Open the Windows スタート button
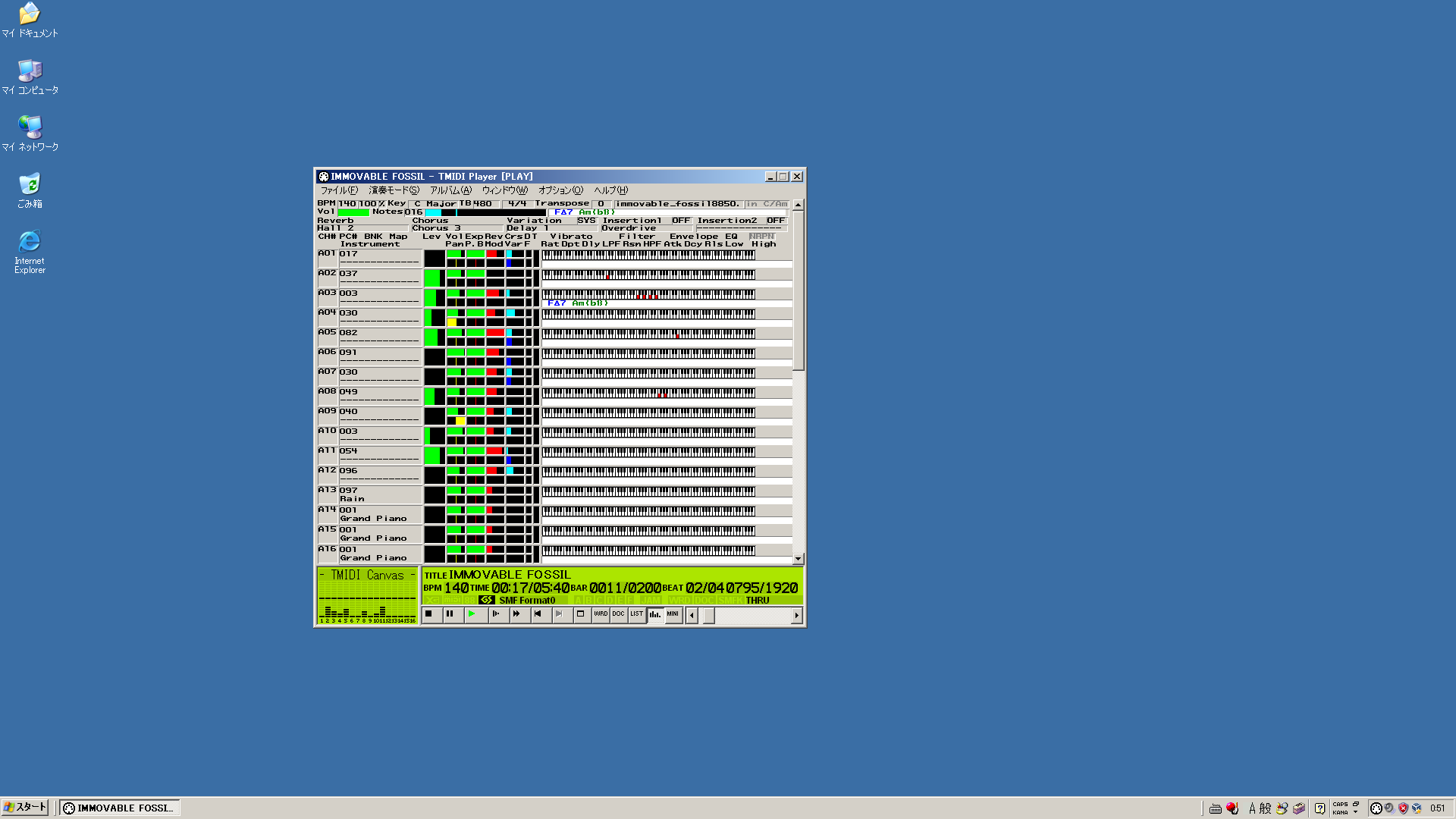The height and width of the screenshot is (819, 1456). [x=25, y=808]
